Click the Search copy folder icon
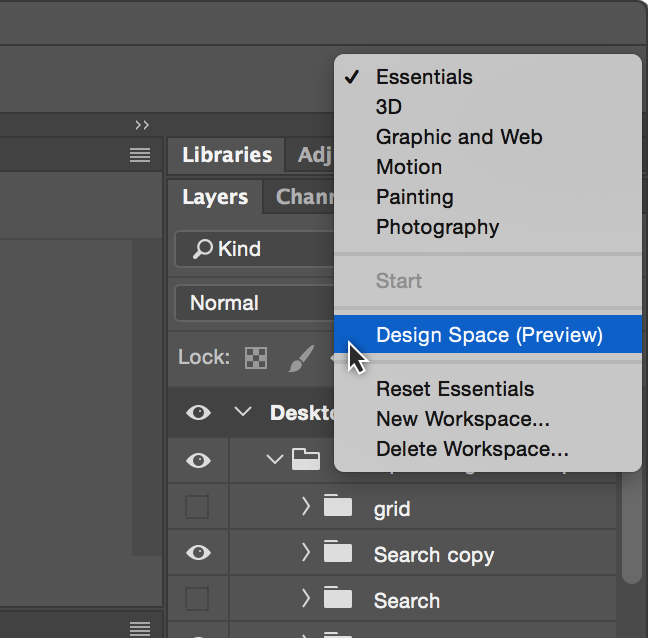The height and width of the screenshot is (638, 648). click(338, 551)
